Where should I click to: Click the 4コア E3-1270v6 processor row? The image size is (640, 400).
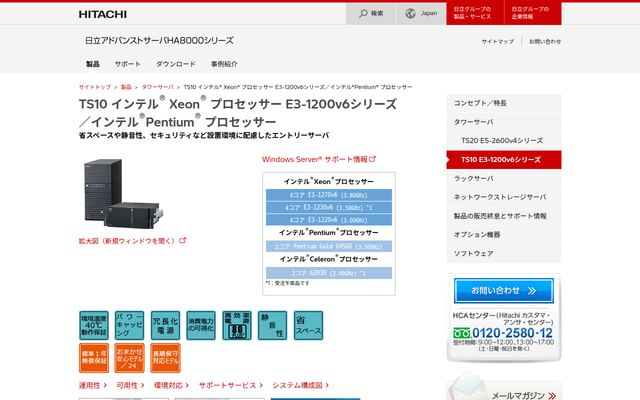[329, 195]
